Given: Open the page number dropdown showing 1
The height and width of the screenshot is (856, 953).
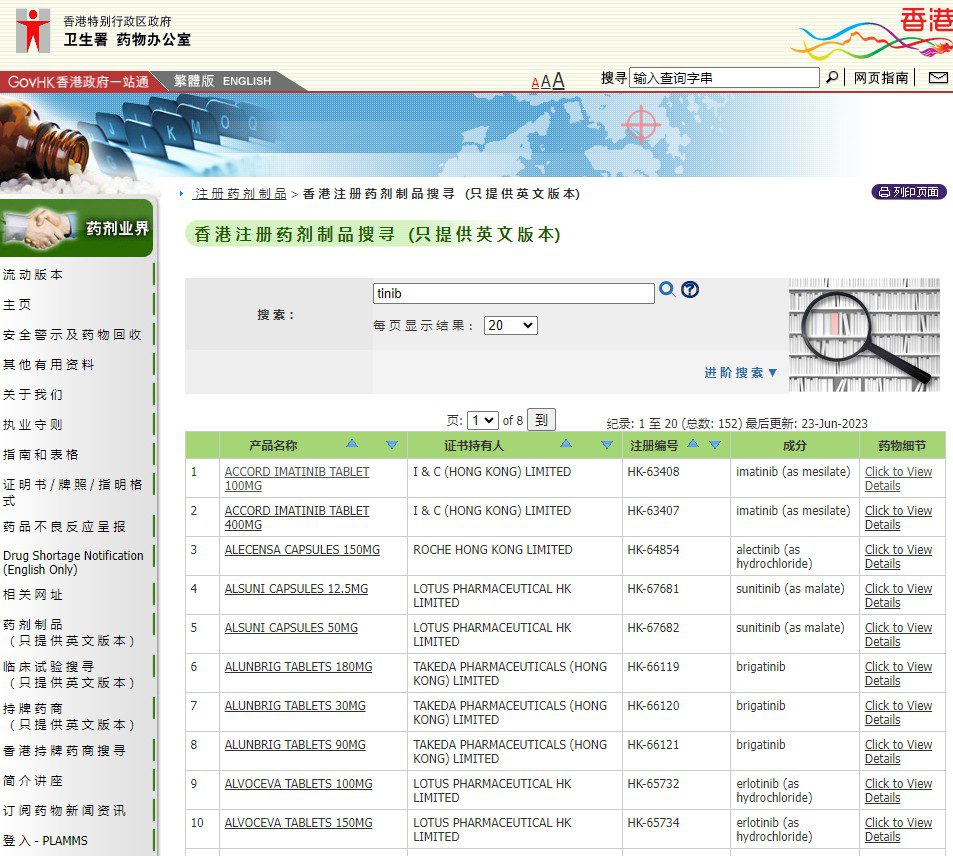Looking at the screenshot, I should point(483,420).
